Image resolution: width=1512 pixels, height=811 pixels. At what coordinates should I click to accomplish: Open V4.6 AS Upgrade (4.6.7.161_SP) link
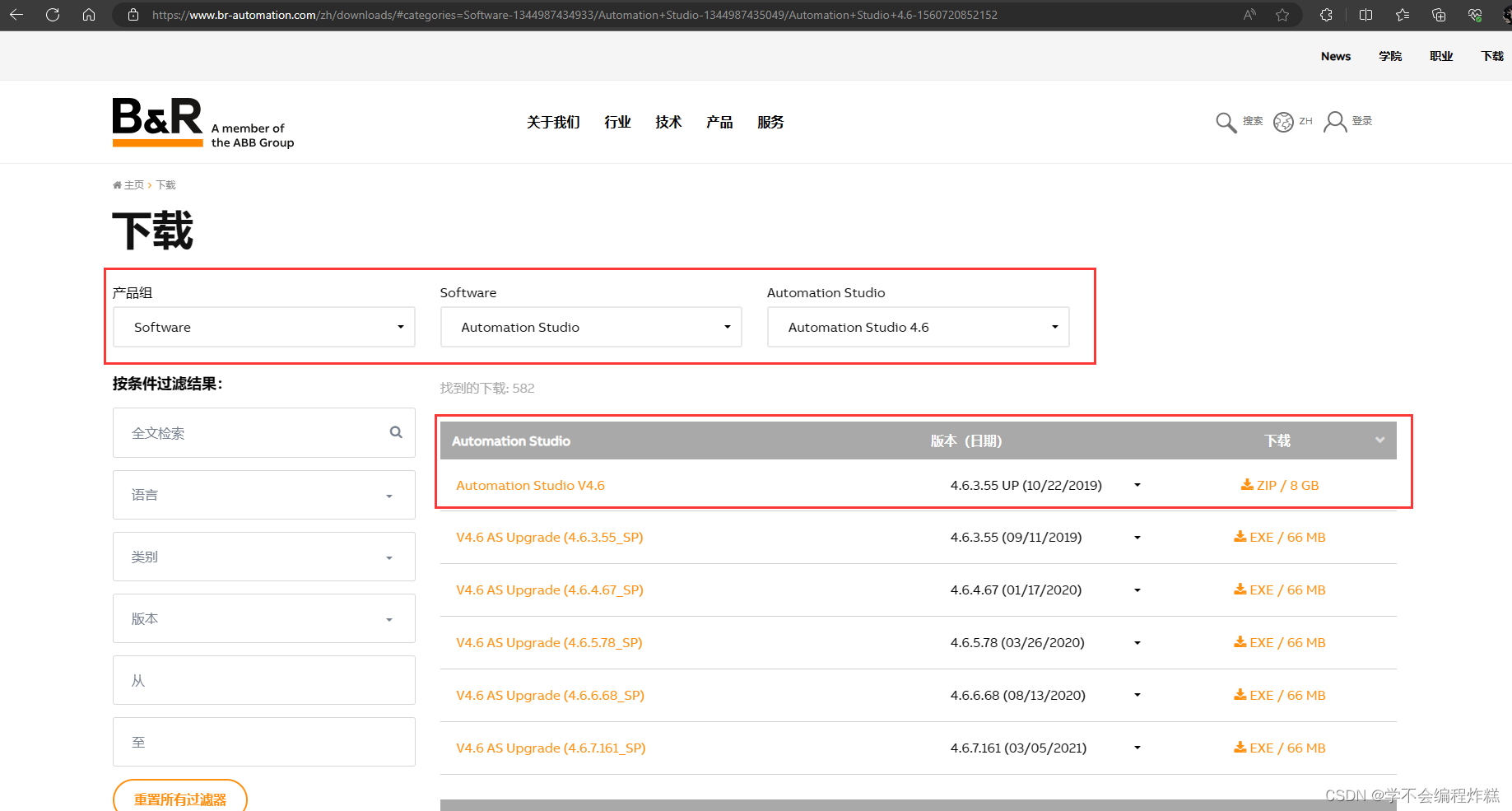point(551,748)
